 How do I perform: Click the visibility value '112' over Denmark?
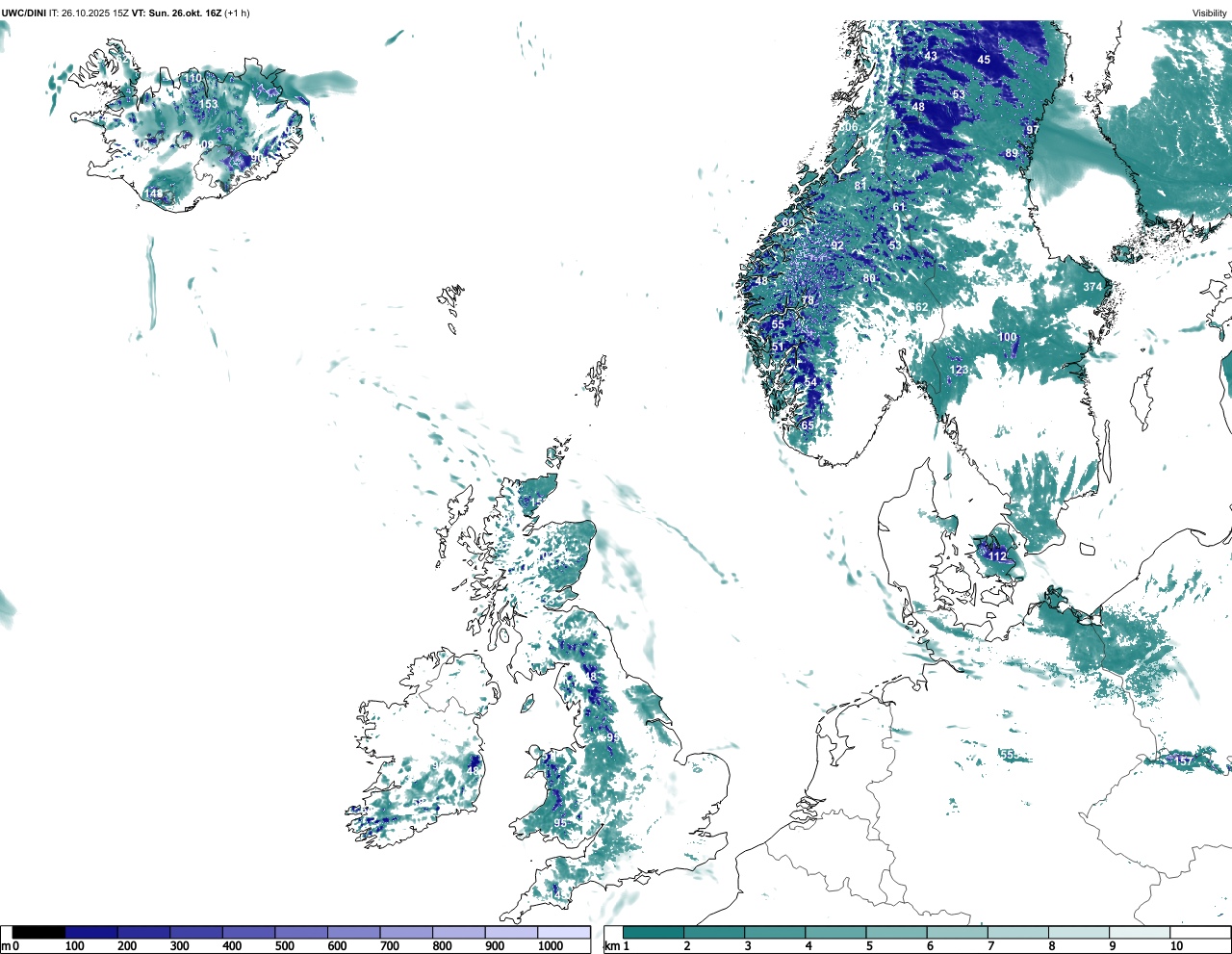(x=997, y=556)
